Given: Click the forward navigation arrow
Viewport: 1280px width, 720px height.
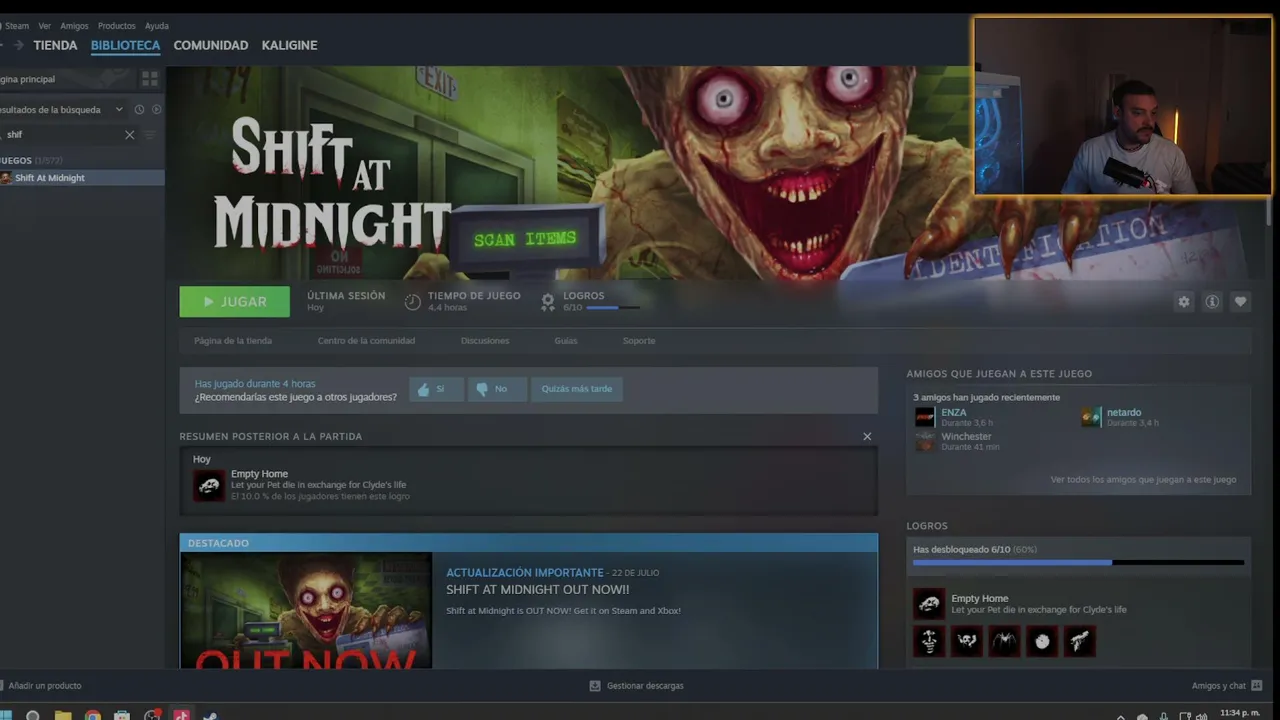Looking at the screenshot, I should tap(18, 45).
